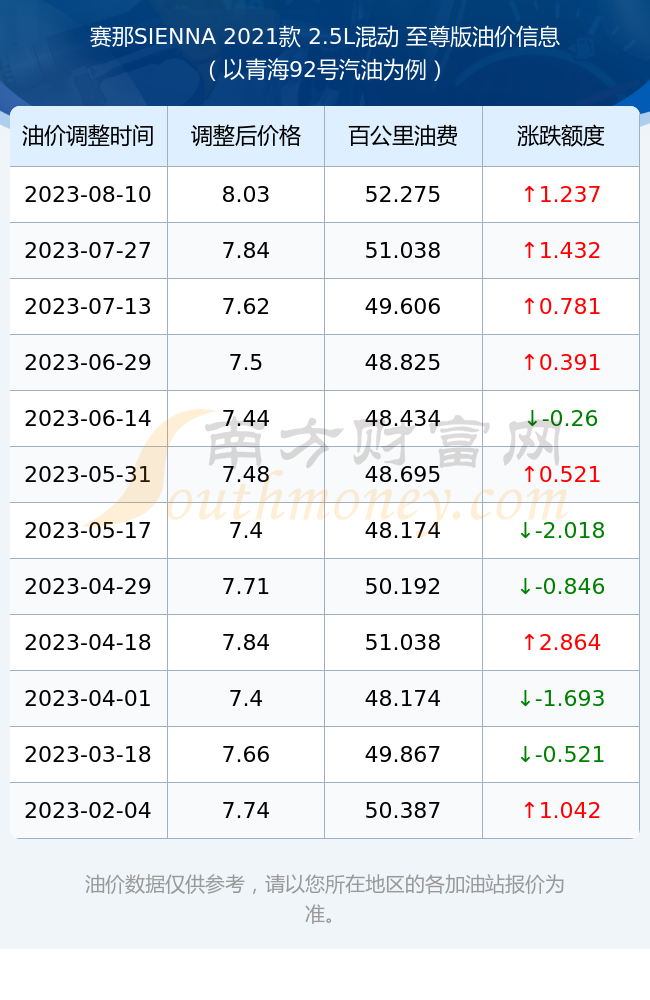Click the green down arrow -1.693 value
This screenshot has width=650, height=1000.
[561, 698]
